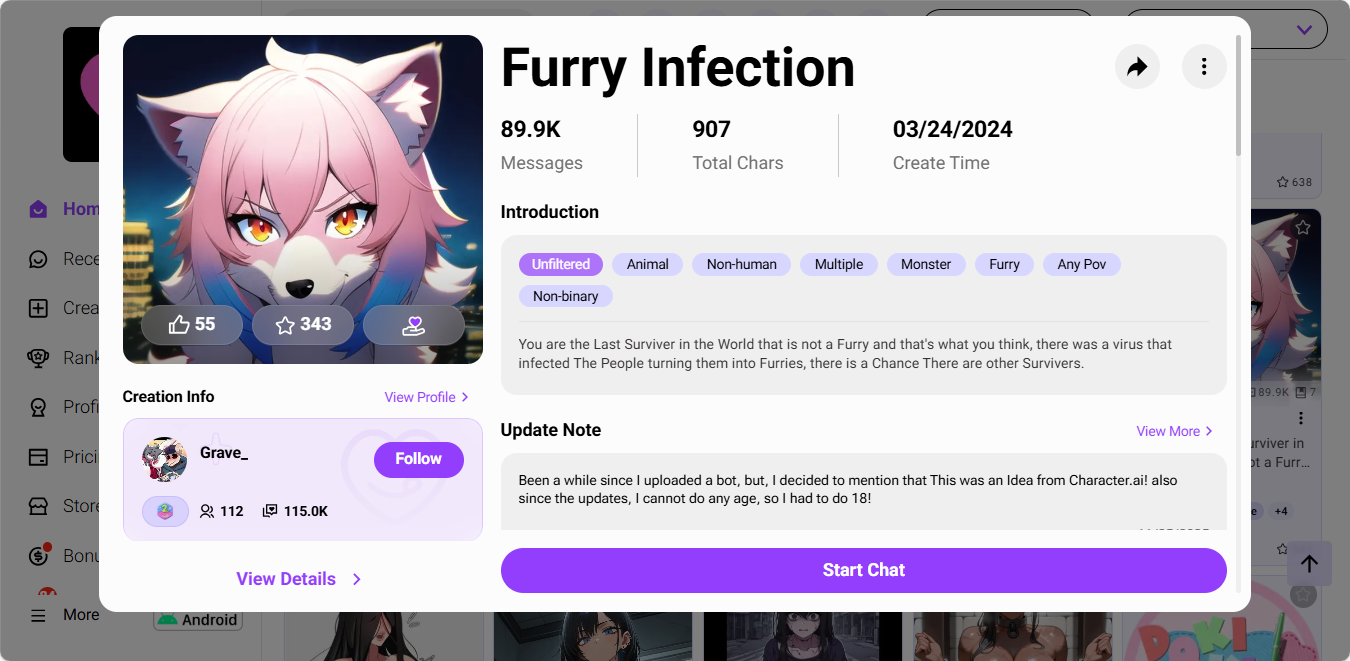
Task: Open the top-right dropdown chevron
Action: tap(1304, 30)
